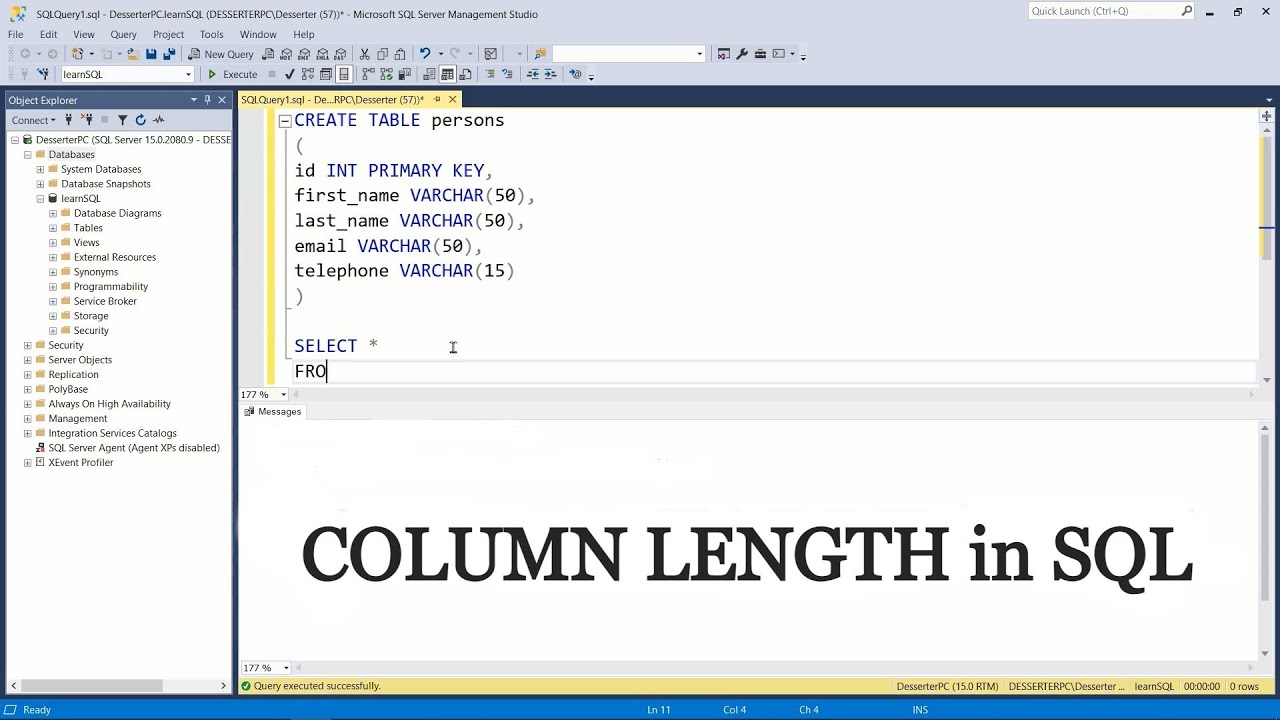Comment out the selected lines
The image size is (1280, 720).
click(x=490, y=74)
